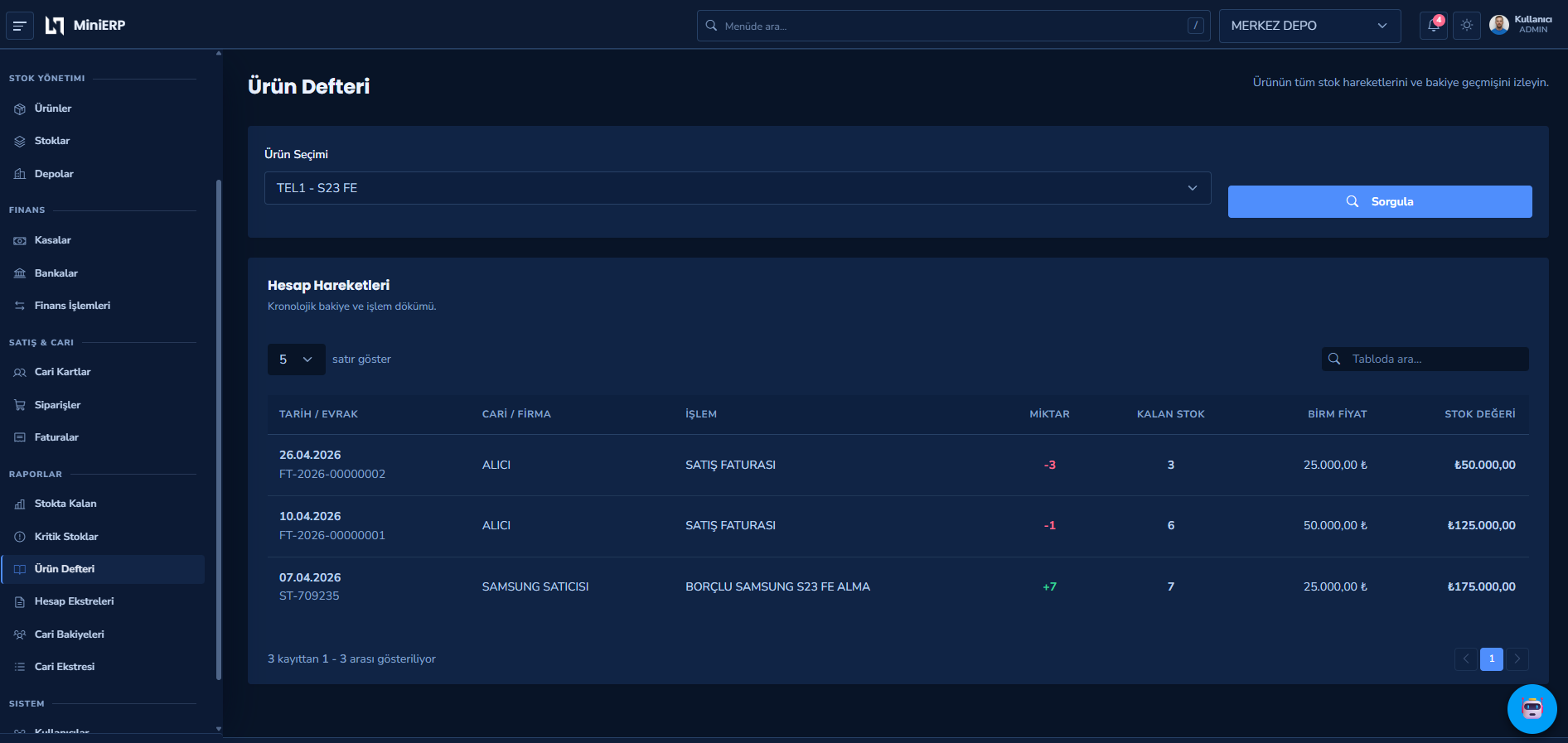Screen dimensions: 1568x743
Task: Open Ürün Defteri menu item
Action: pyautogui.click(x=103, y=569)
